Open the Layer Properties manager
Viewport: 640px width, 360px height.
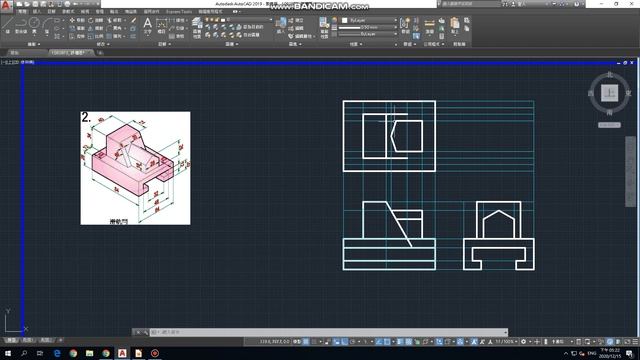pyautogui.click(x=197, y=28)
